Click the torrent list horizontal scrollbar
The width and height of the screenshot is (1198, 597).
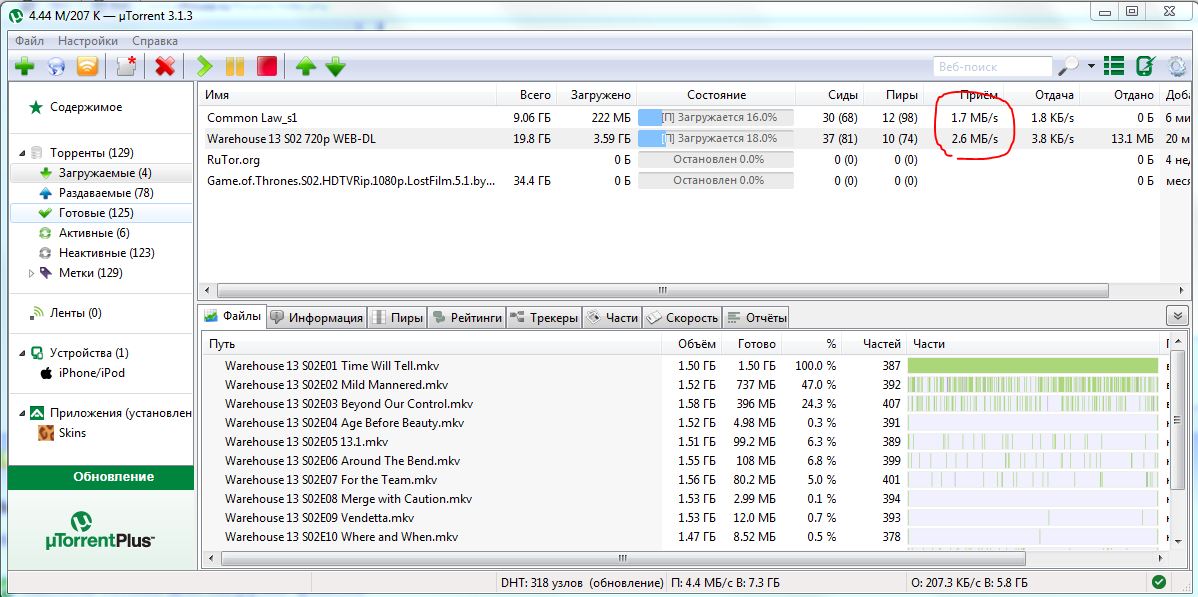(662, 290)
